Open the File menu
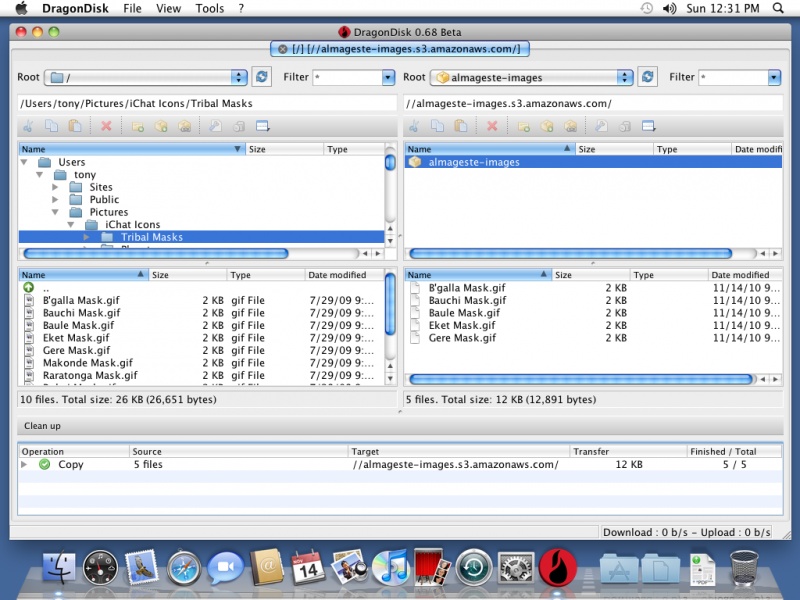 (x=132, y=8)
